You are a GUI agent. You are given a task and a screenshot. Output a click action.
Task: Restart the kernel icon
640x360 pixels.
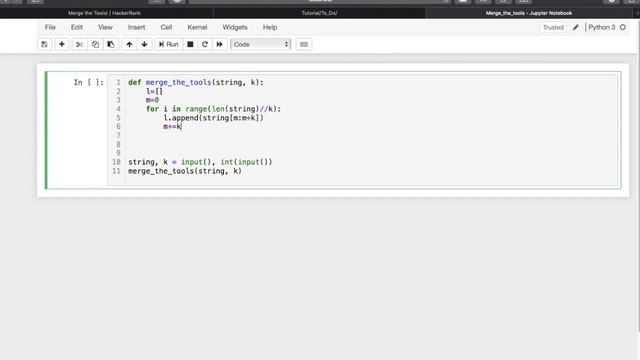tap(205, 44)
